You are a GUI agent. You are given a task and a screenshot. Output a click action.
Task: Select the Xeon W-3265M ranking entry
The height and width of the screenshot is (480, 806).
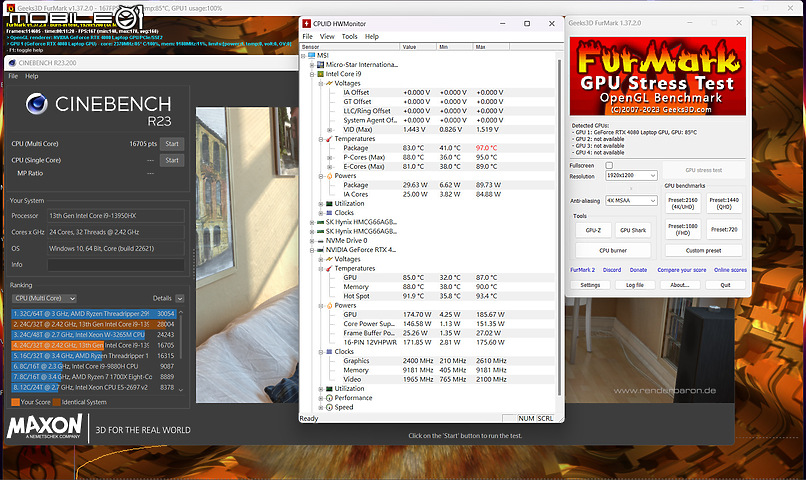(x=94, y=335)
